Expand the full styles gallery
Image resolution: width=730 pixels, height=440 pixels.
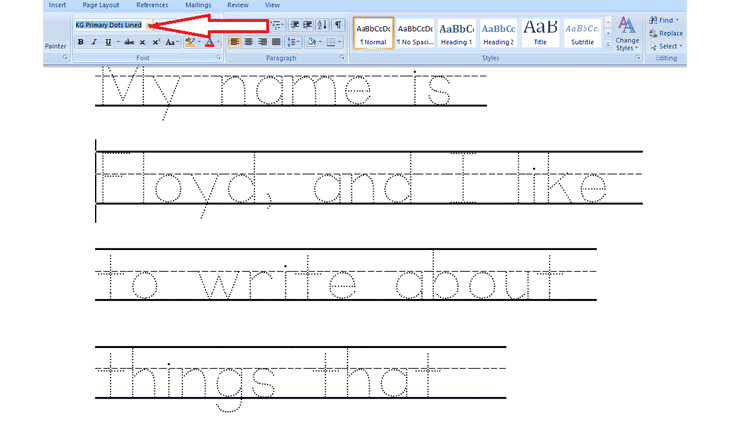(608, 44)
